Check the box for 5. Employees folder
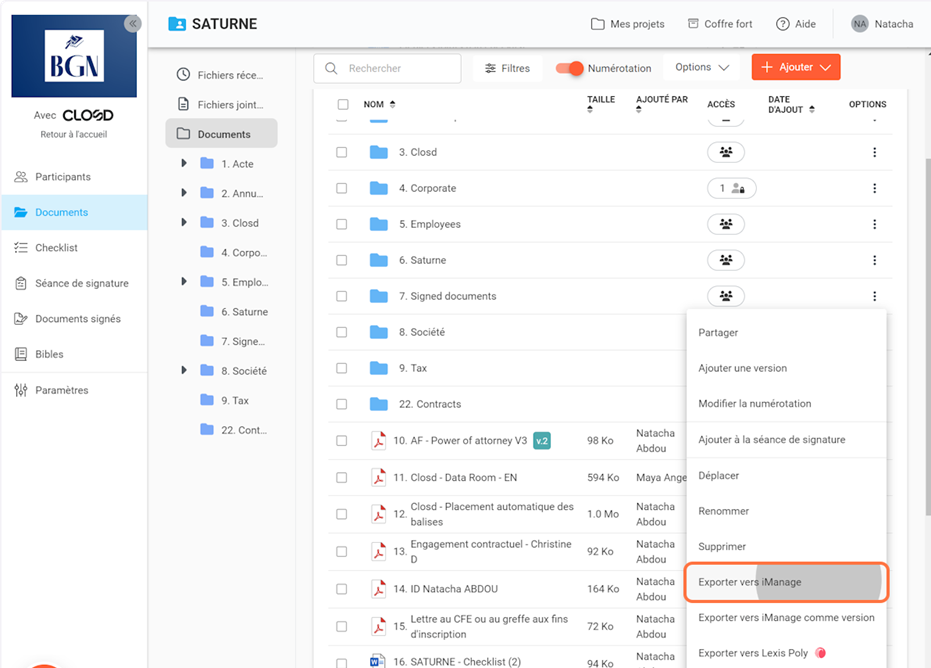Screen dimensions: 931x668 click(x=342, y=224)
